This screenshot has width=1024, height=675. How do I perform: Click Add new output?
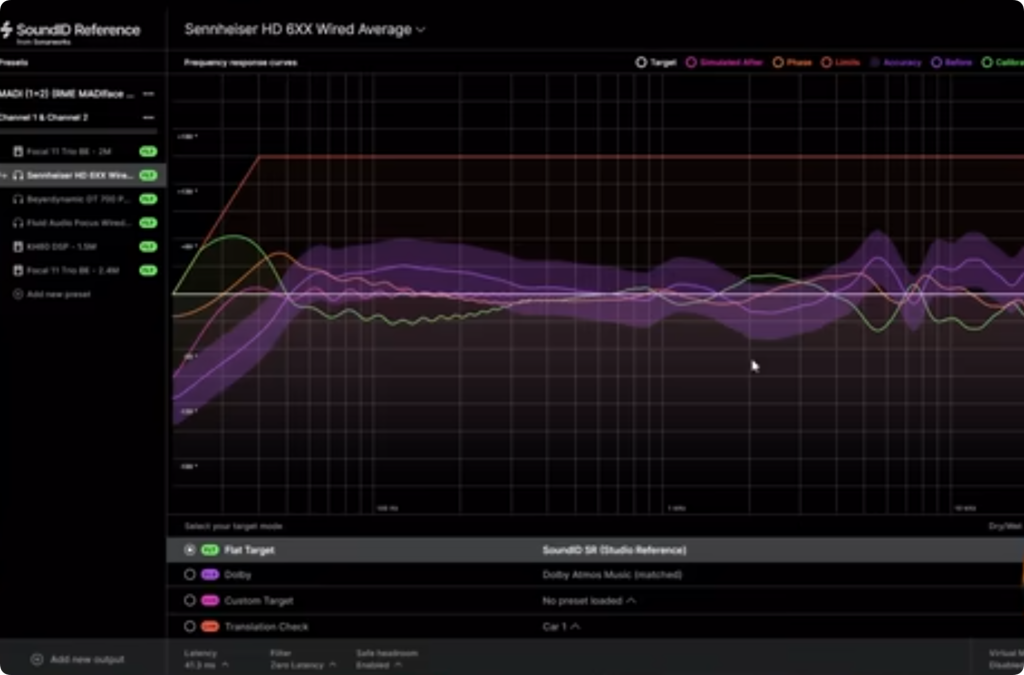click(87, 659)
